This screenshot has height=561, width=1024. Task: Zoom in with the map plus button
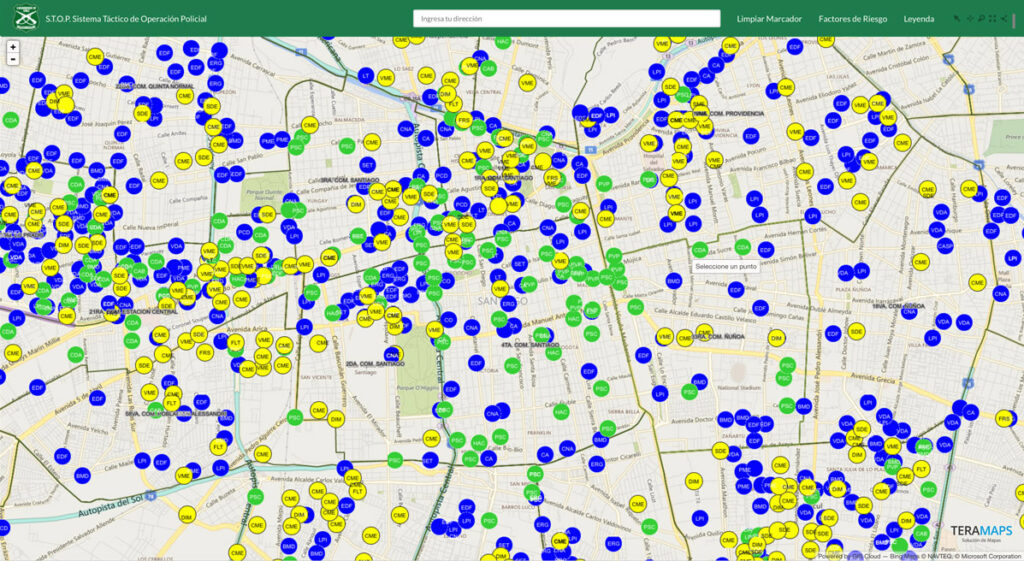pos(12,47)
